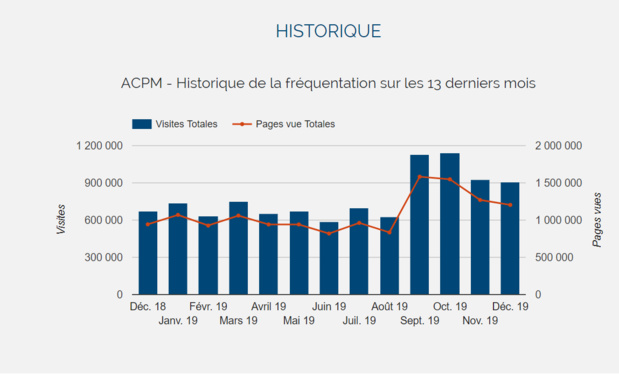Select the Oct. 19 visits bar
Image resolution: width=619 pixels, height=375 pixels.
pyautogui.click(x=450, y=224)
